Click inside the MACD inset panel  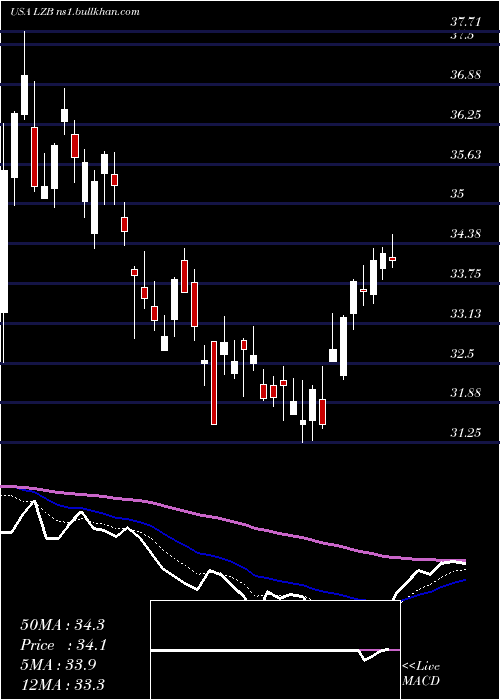point(275,650)
